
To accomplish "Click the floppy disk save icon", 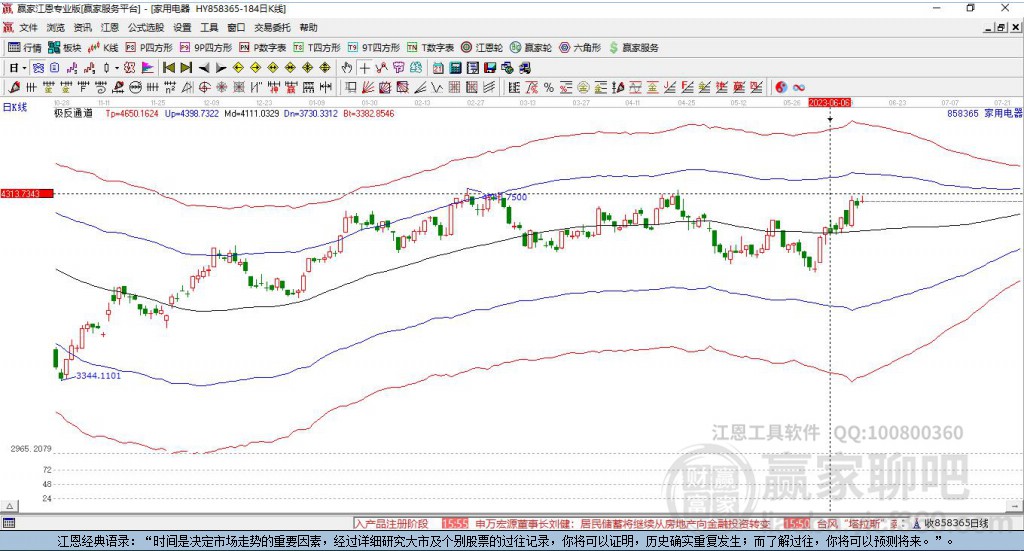I will pos(490,67).
